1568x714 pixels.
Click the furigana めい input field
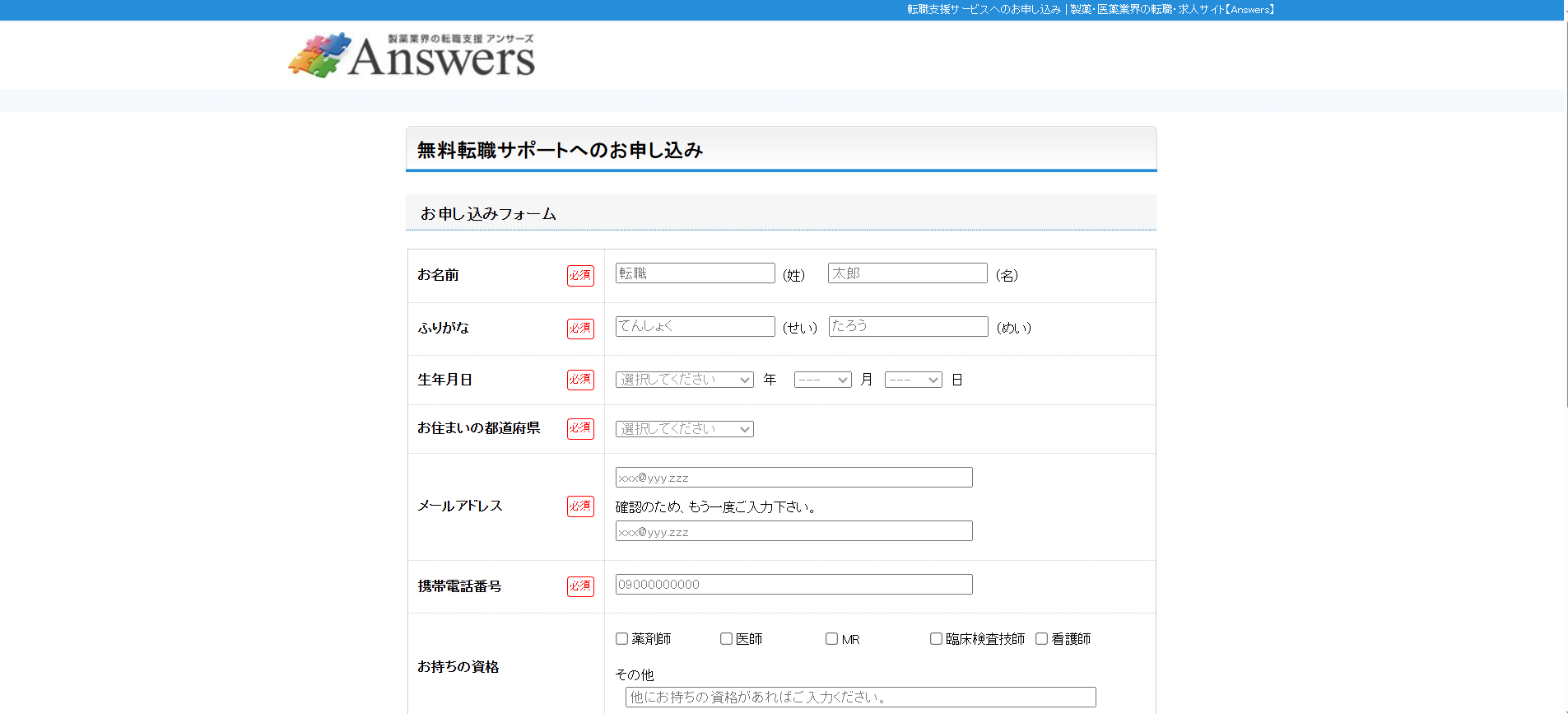click(x=908, y=327)
